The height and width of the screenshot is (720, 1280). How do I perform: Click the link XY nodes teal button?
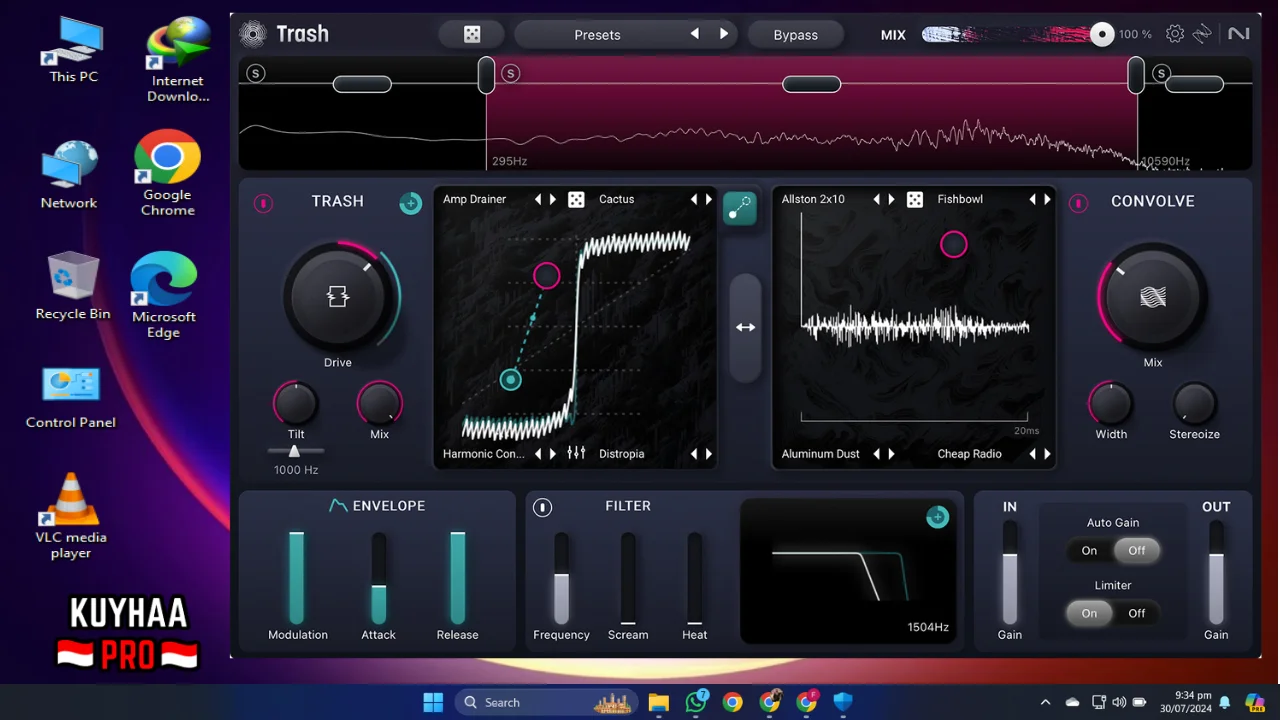click(740, 208)
